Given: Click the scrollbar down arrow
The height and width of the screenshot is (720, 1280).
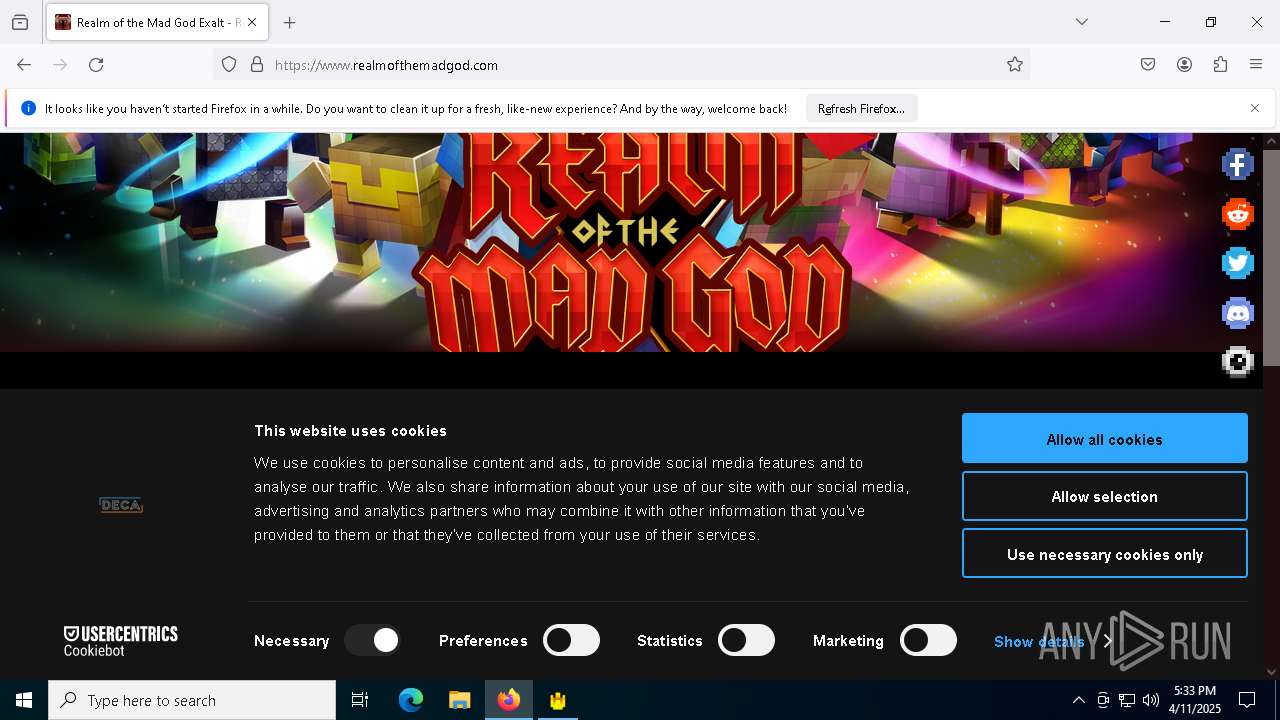Looking at the screenshot, I should click(1271, 672).
